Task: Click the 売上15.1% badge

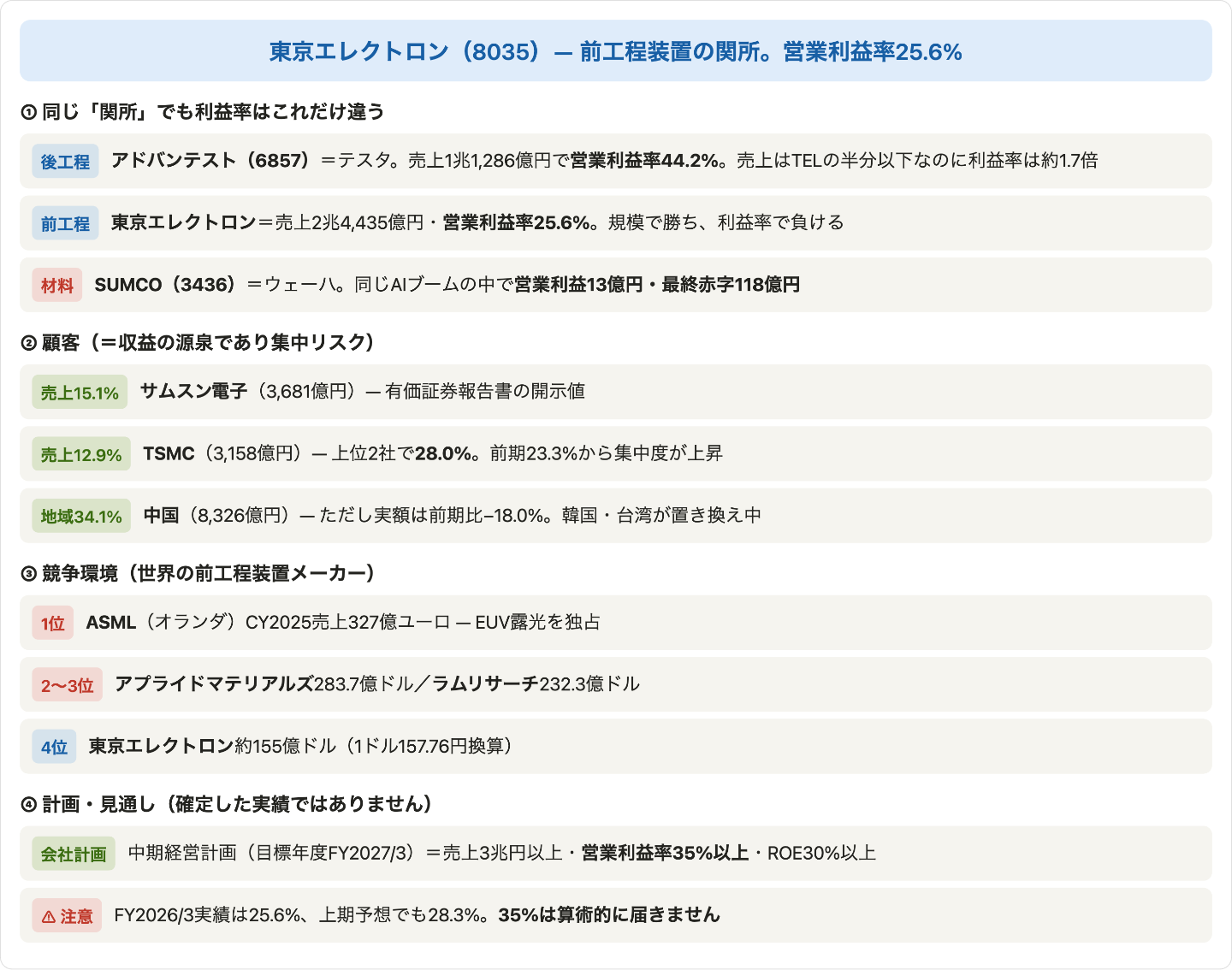Action: pyautogui.click(x=80, y=393)
